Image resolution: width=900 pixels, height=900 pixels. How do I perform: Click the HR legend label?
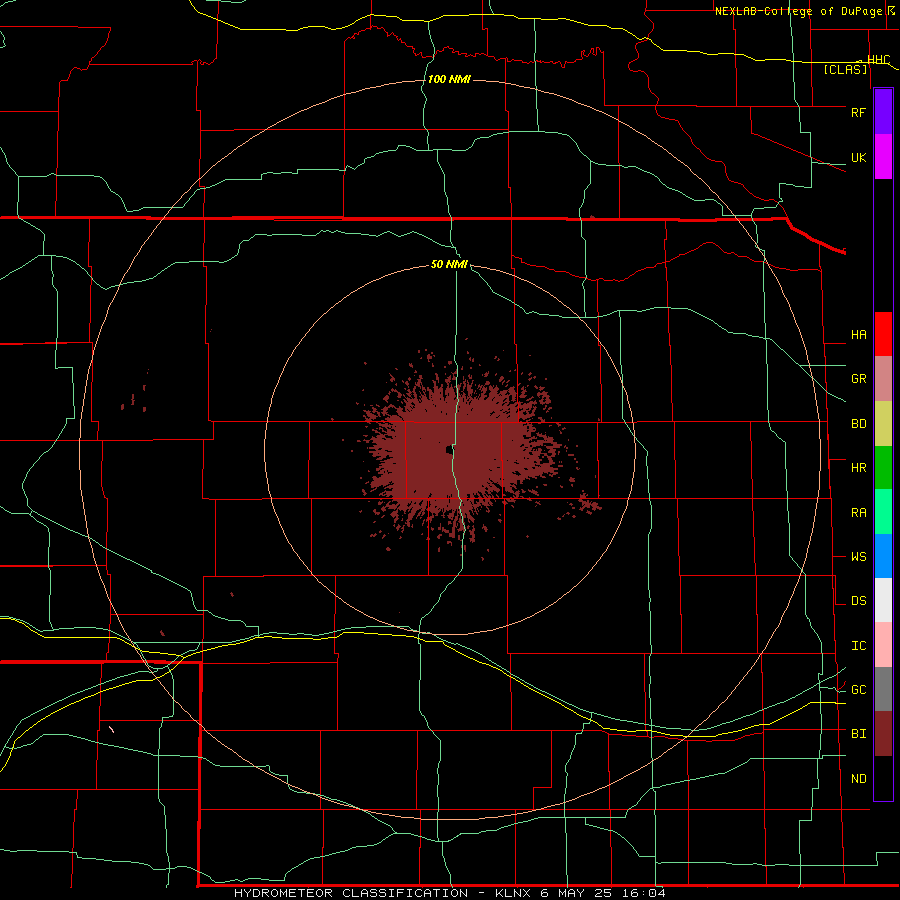[858, 467]
